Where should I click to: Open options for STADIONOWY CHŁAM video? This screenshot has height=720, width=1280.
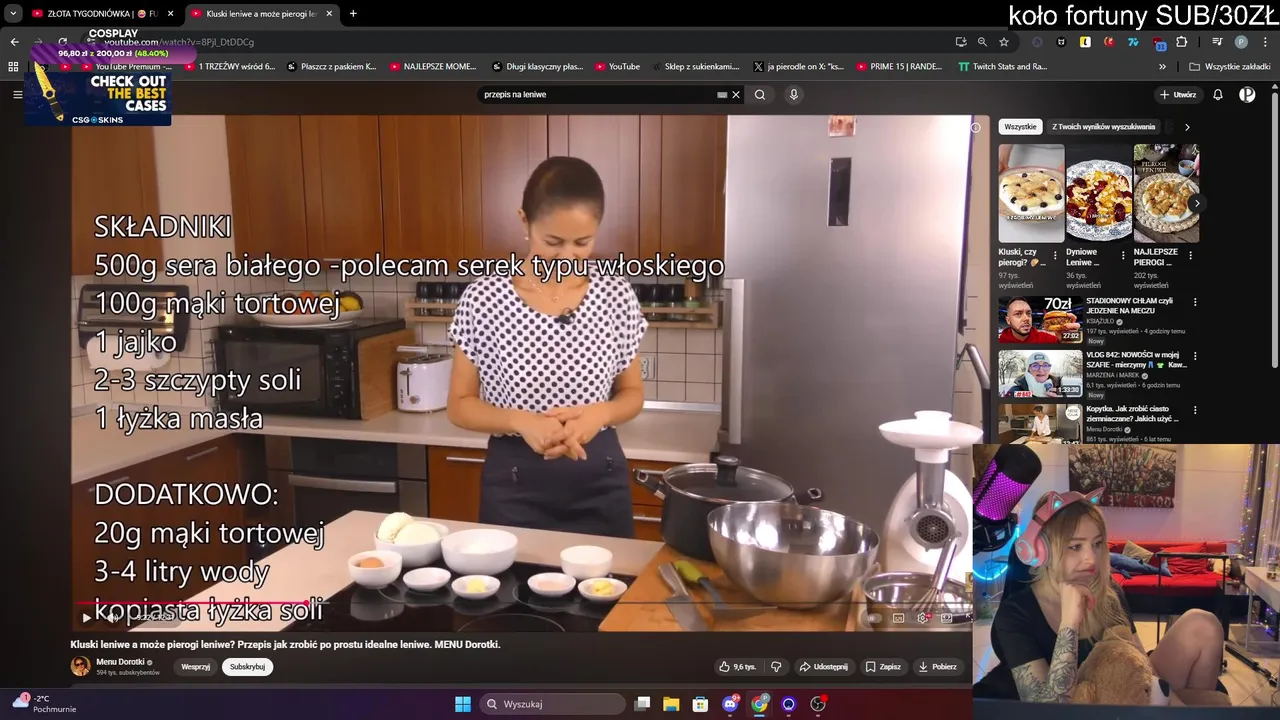[1195, 302]
